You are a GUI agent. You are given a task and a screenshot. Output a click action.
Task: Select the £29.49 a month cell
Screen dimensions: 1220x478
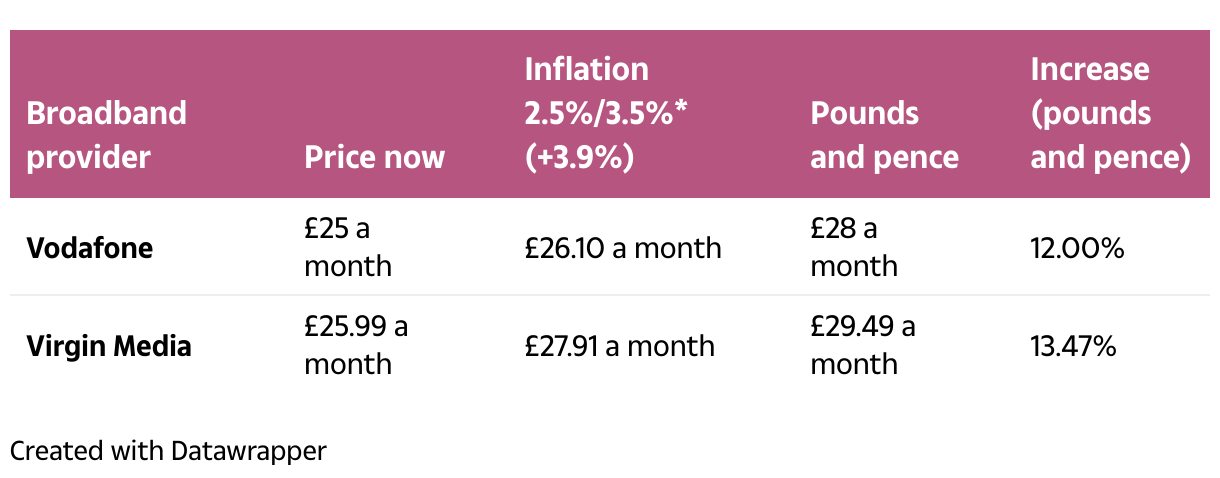point(863,345)
